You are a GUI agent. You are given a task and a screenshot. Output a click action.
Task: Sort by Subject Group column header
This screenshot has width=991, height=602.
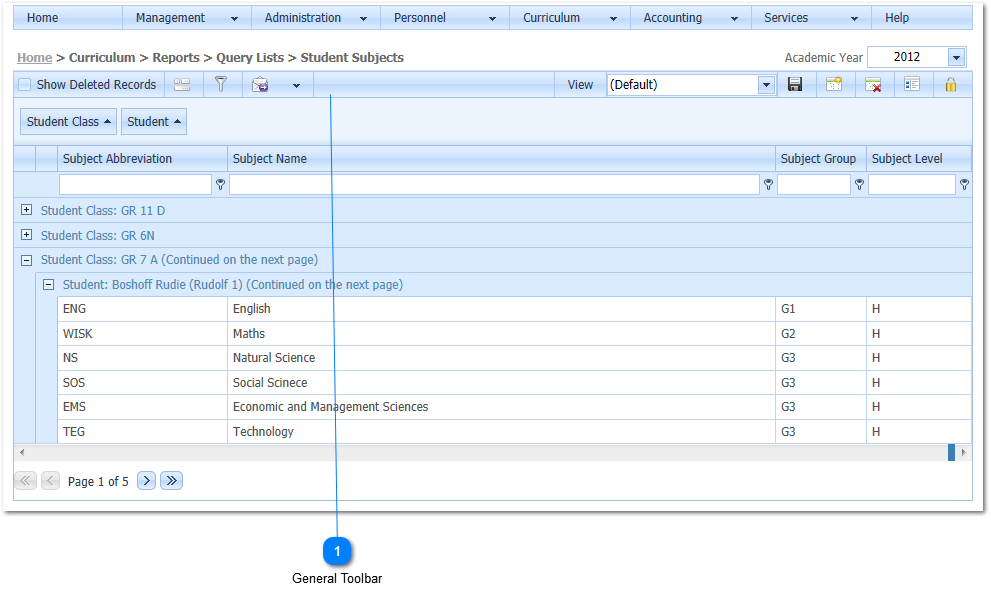(x=820, y=159)
